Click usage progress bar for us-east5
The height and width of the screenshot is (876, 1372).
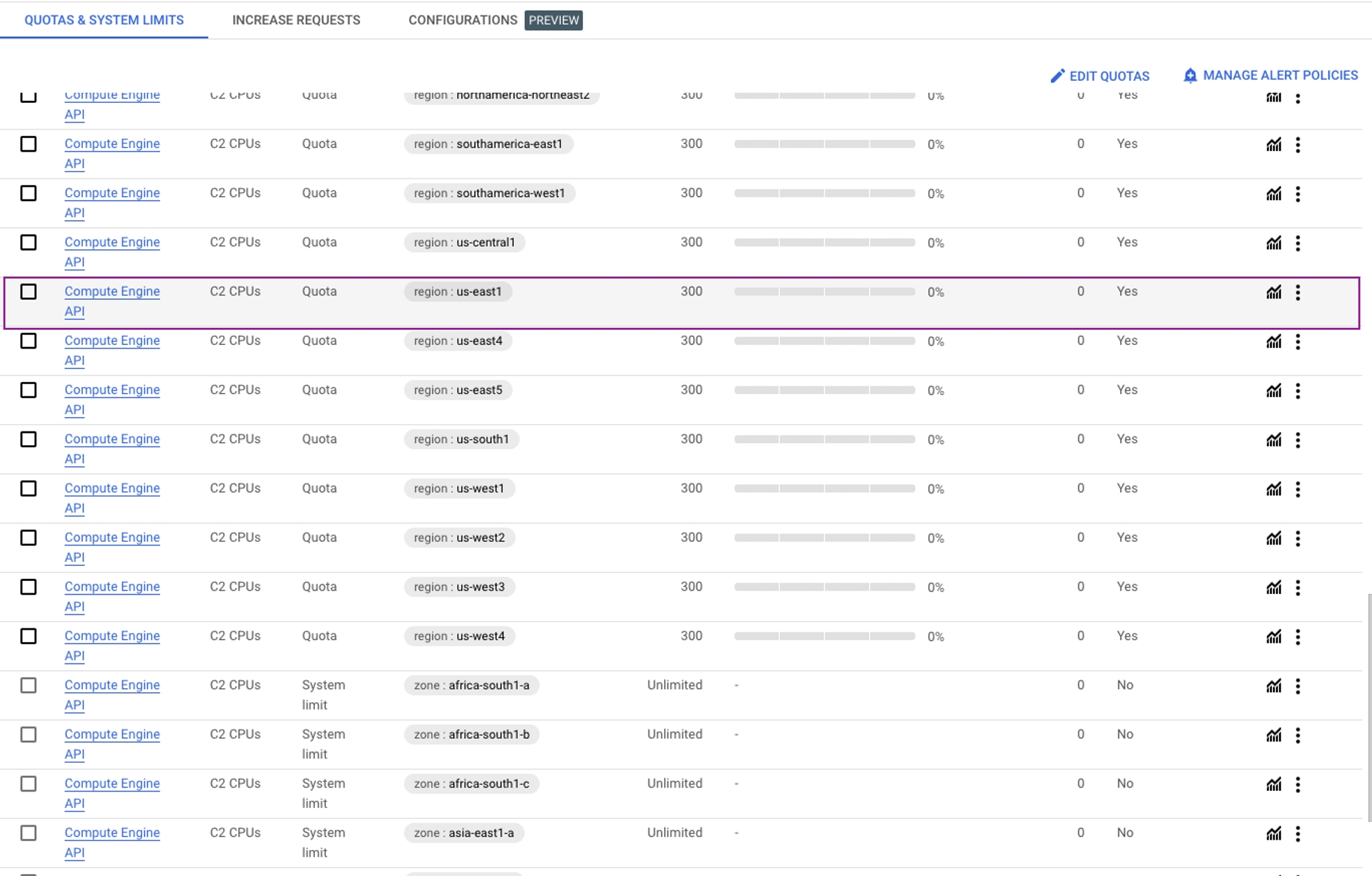pyautogui.click(x=824, y=390)
